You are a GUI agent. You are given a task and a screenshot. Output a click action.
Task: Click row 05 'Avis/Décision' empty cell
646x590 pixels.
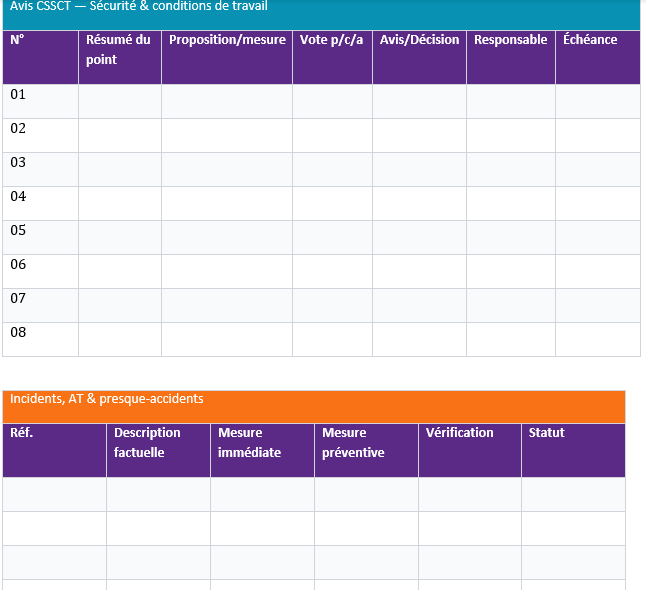coord(419,237)
